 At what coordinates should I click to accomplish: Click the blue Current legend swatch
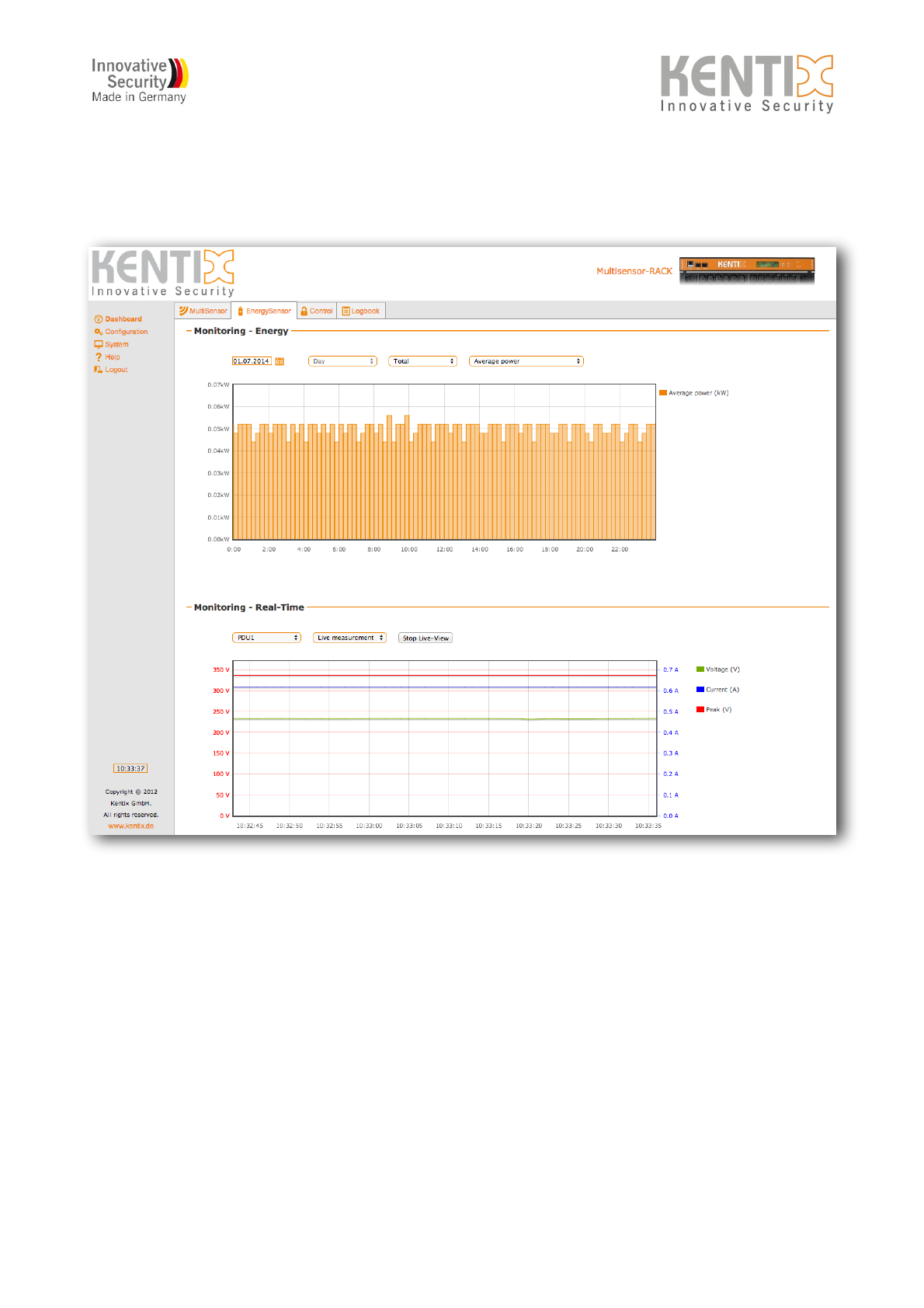tap(700, 690)
